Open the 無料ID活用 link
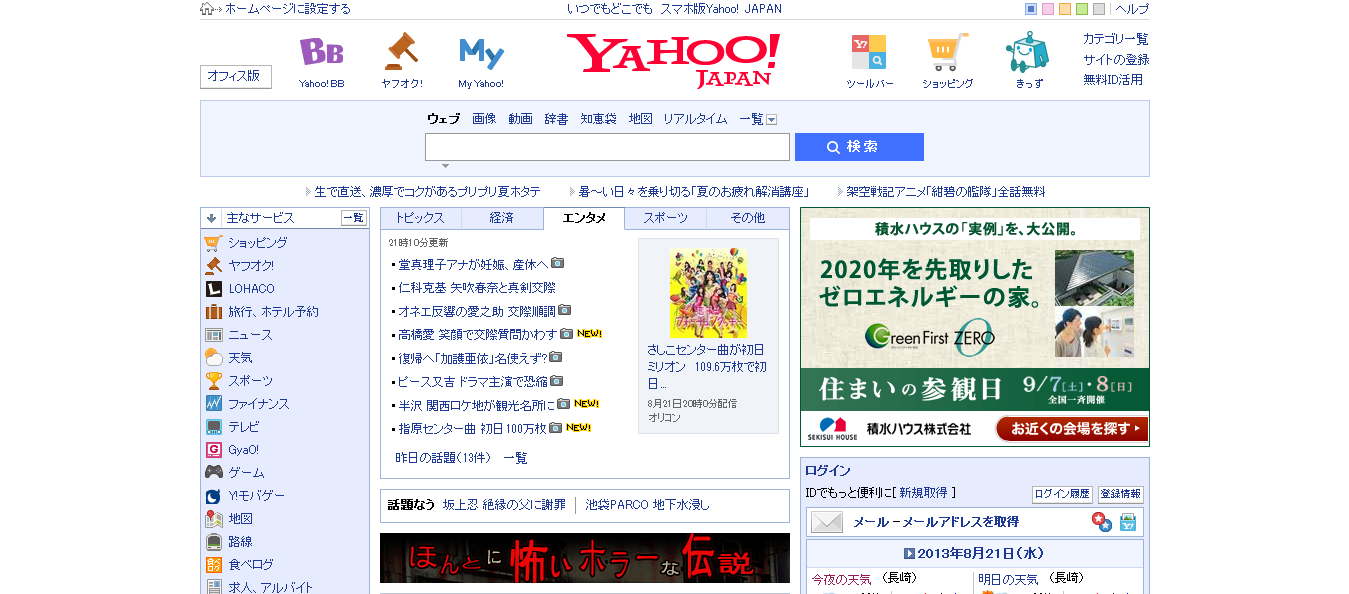This screenshot has width=1349, height=594. 1112,80
